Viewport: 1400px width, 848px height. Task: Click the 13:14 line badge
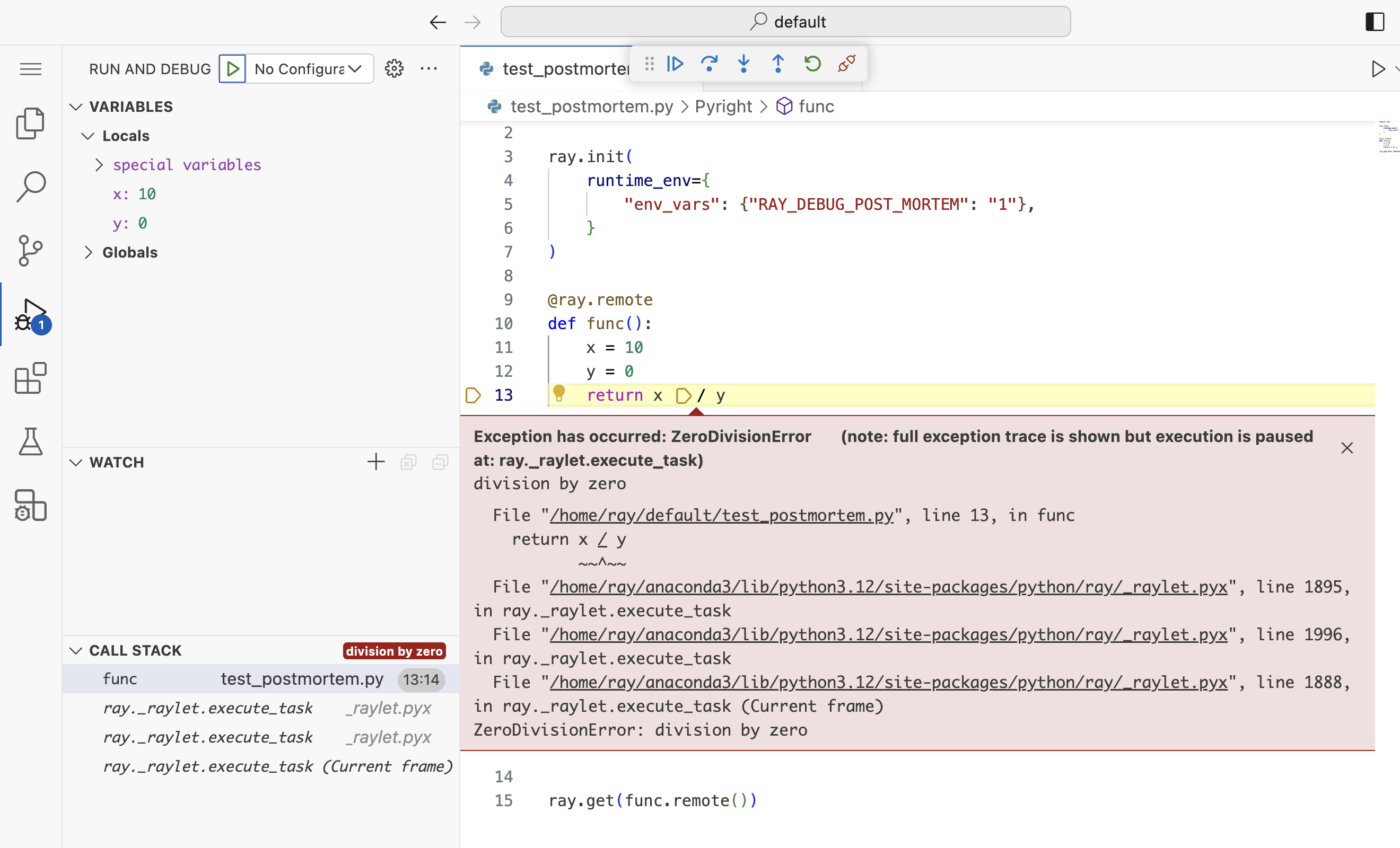(421, 679)
